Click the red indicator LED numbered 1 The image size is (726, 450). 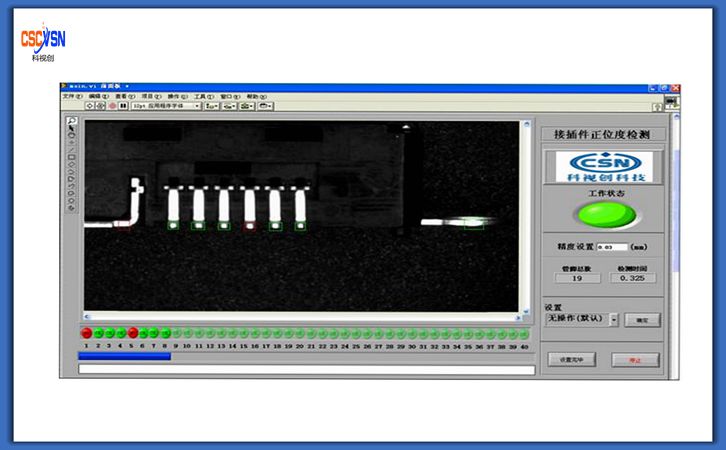point(86,333)
